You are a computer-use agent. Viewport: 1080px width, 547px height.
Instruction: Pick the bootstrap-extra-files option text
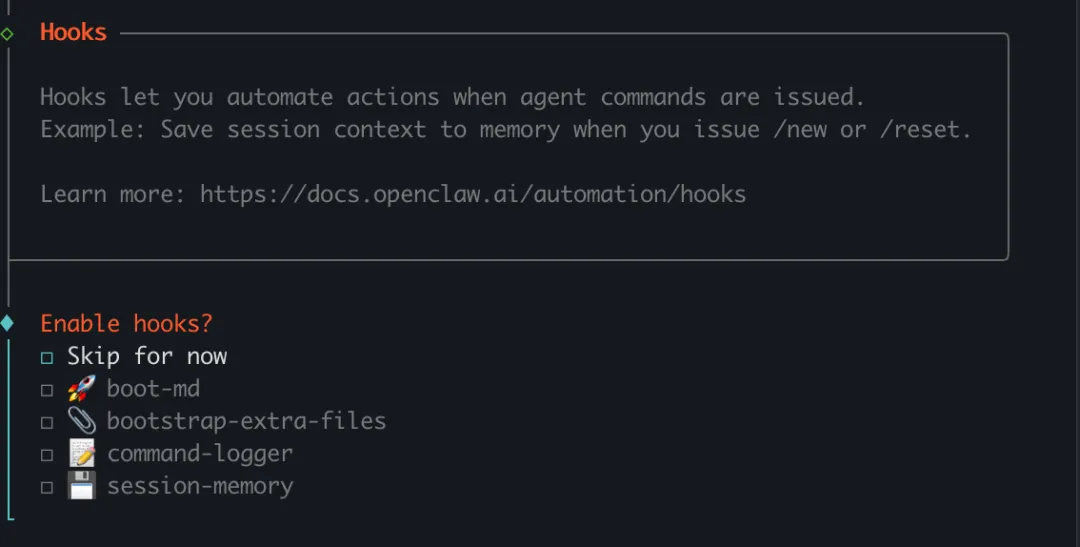(246, 421)
